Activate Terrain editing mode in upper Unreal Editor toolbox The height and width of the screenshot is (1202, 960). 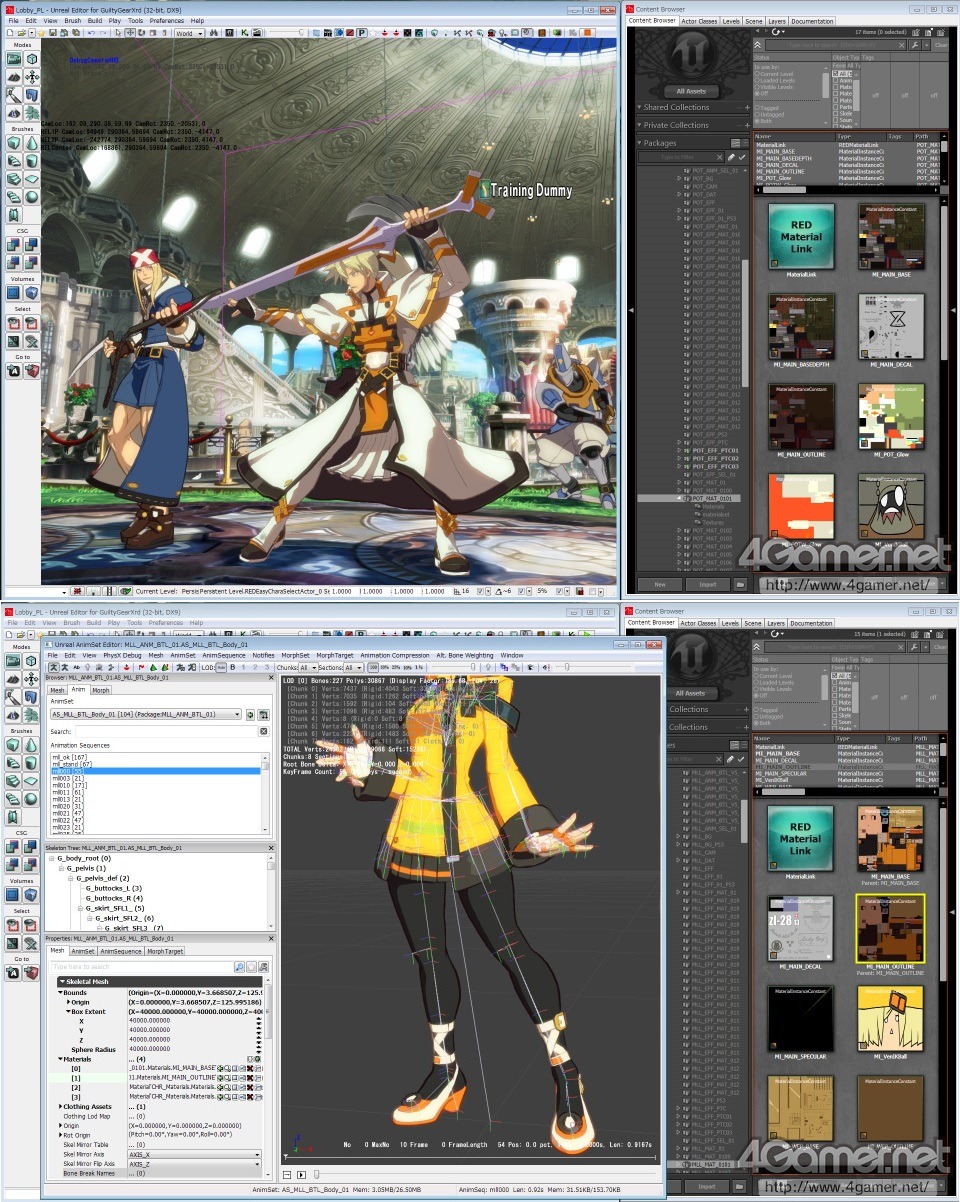click(14, 77)
